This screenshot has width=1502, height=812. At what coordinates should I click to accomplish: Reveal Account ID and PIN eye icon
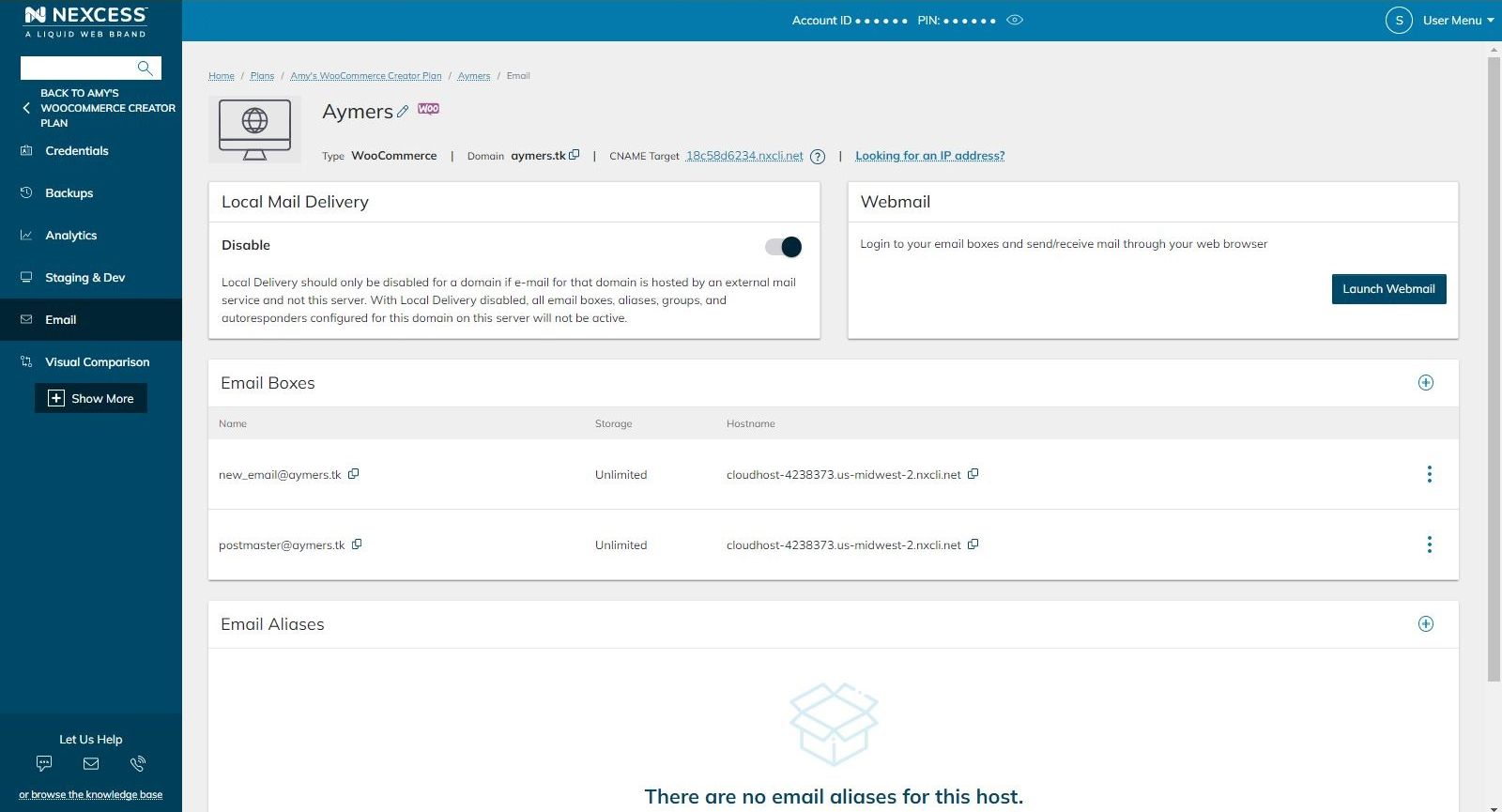tap(1015, 20)
